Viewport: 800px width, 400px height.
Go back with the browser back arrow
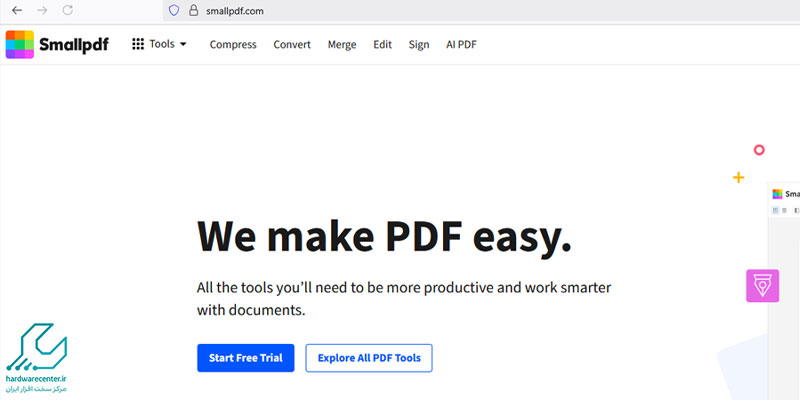(x=17, y=10)
